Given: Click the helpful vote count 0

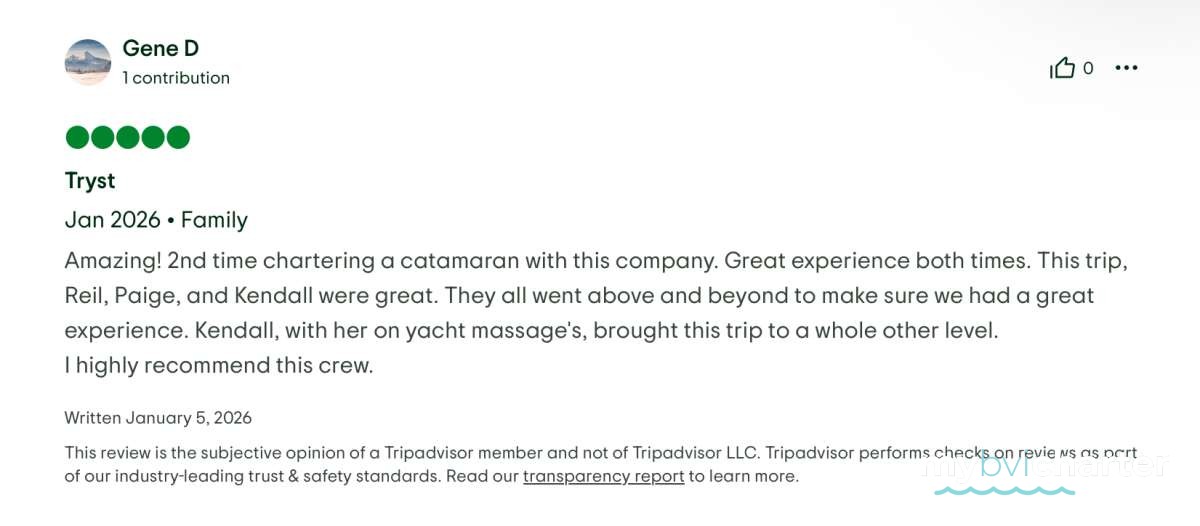Looking at the screenshot, I should point(1088,68).
